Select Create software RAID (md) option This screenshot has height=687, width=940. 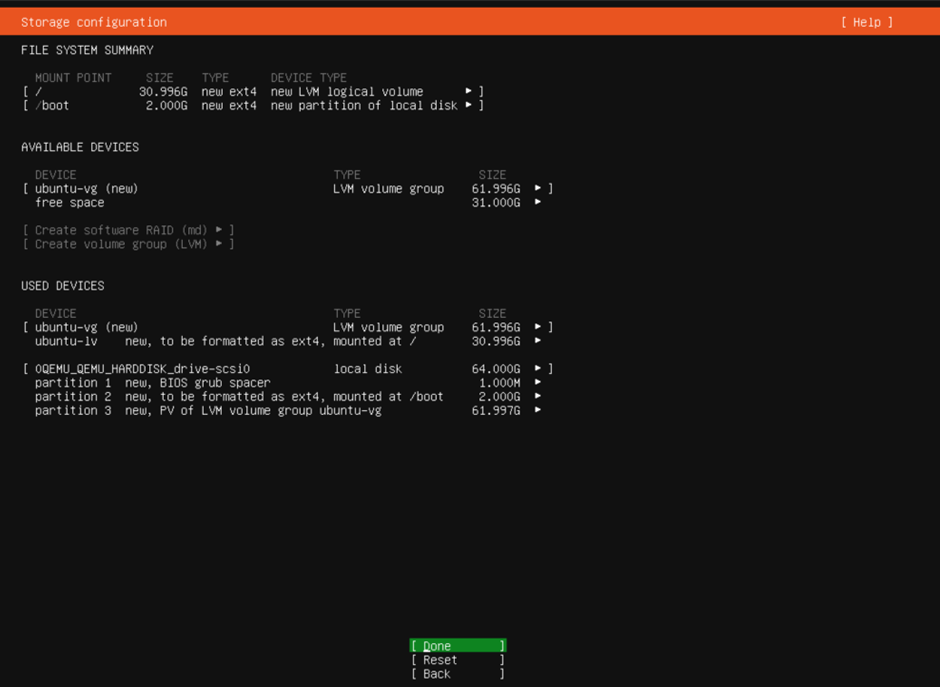click(128, 230)
